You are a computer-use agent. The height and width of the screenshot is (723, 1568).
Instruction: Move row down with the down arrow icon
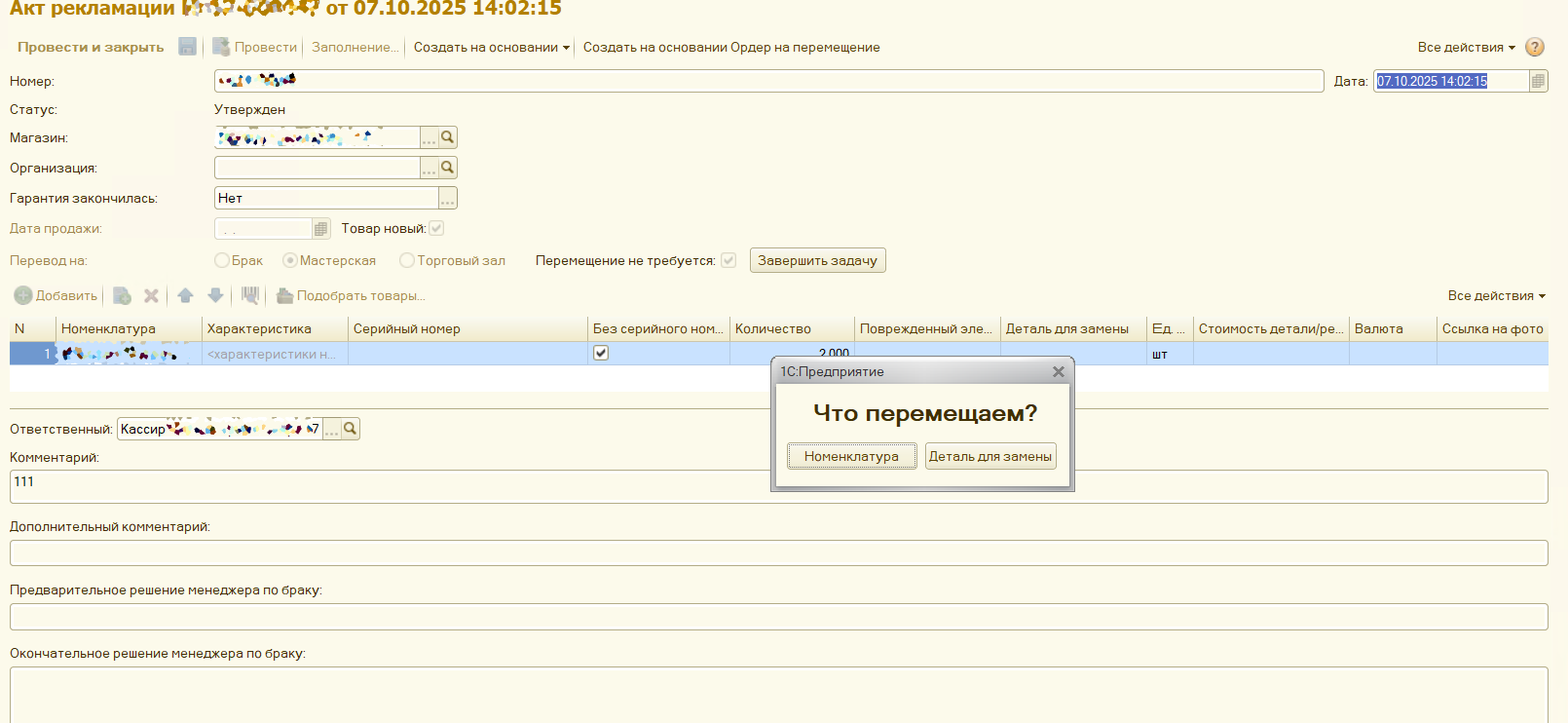click(x=215, y=295)
